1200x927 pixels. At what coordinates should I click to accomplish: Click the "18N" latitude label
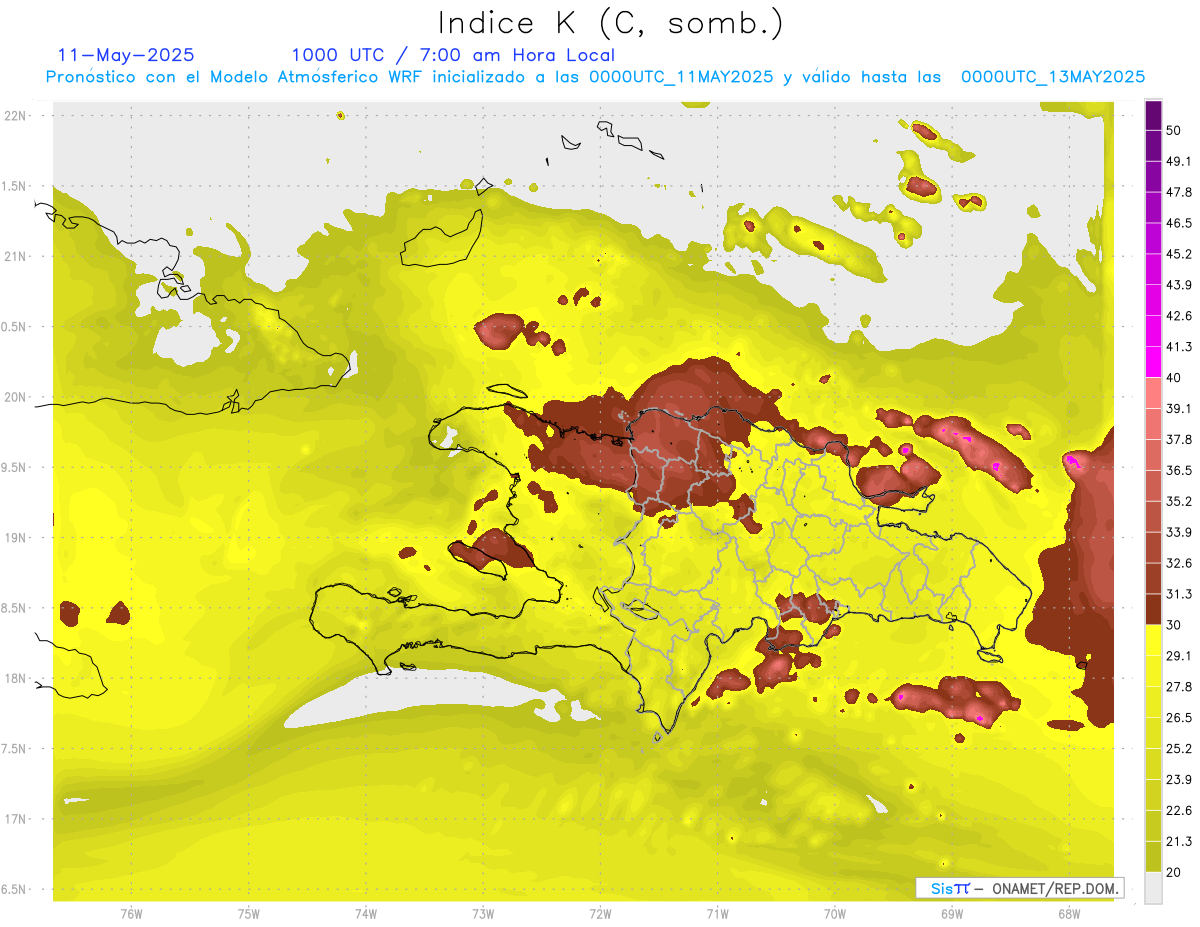pos(15,678)
